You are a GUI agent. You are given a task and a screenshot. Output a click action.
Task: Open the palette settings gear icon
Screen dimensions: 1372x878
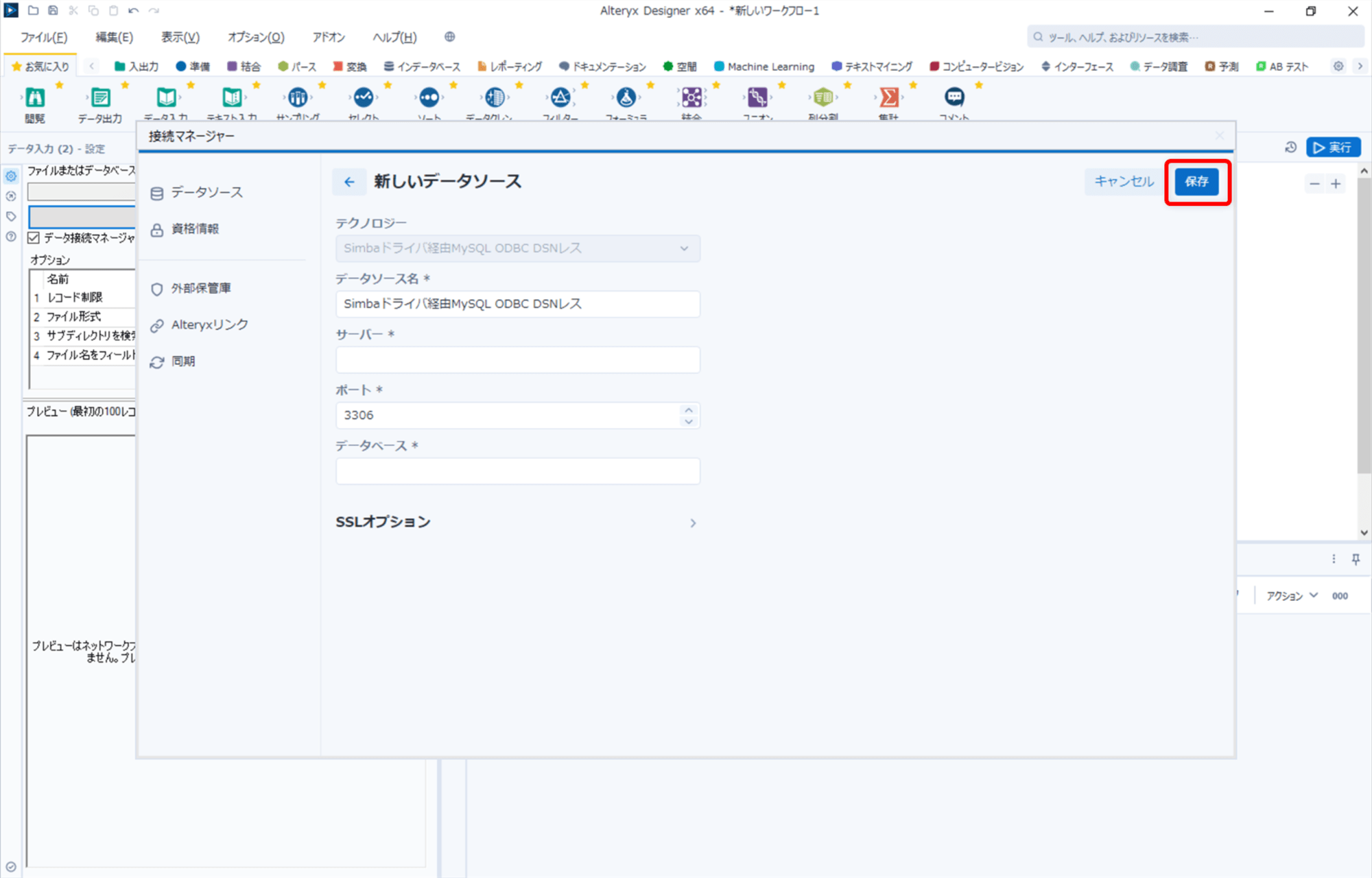[1338, 67]
